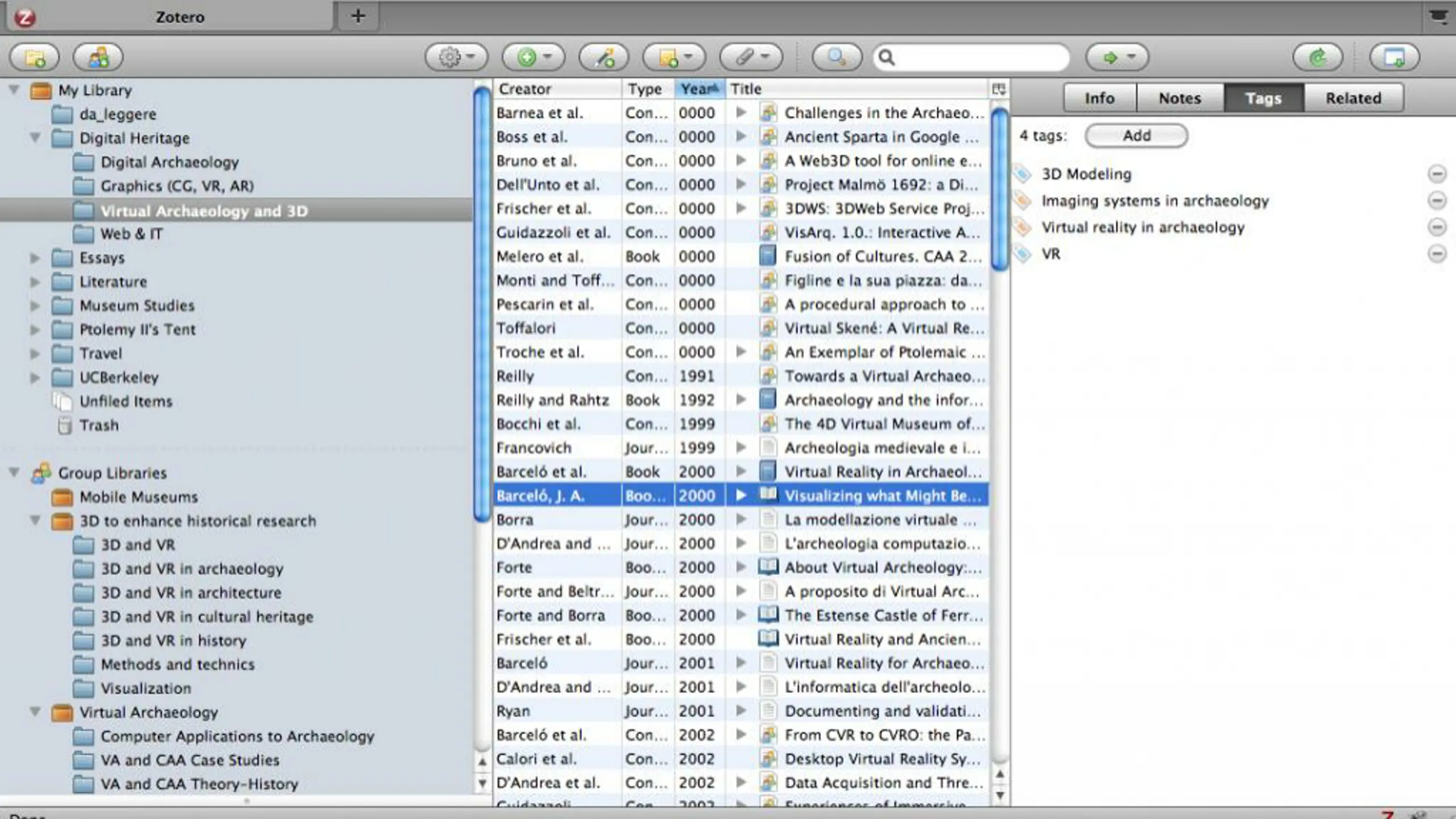
Task: Select the da_leggere collection
Action: 118,114
